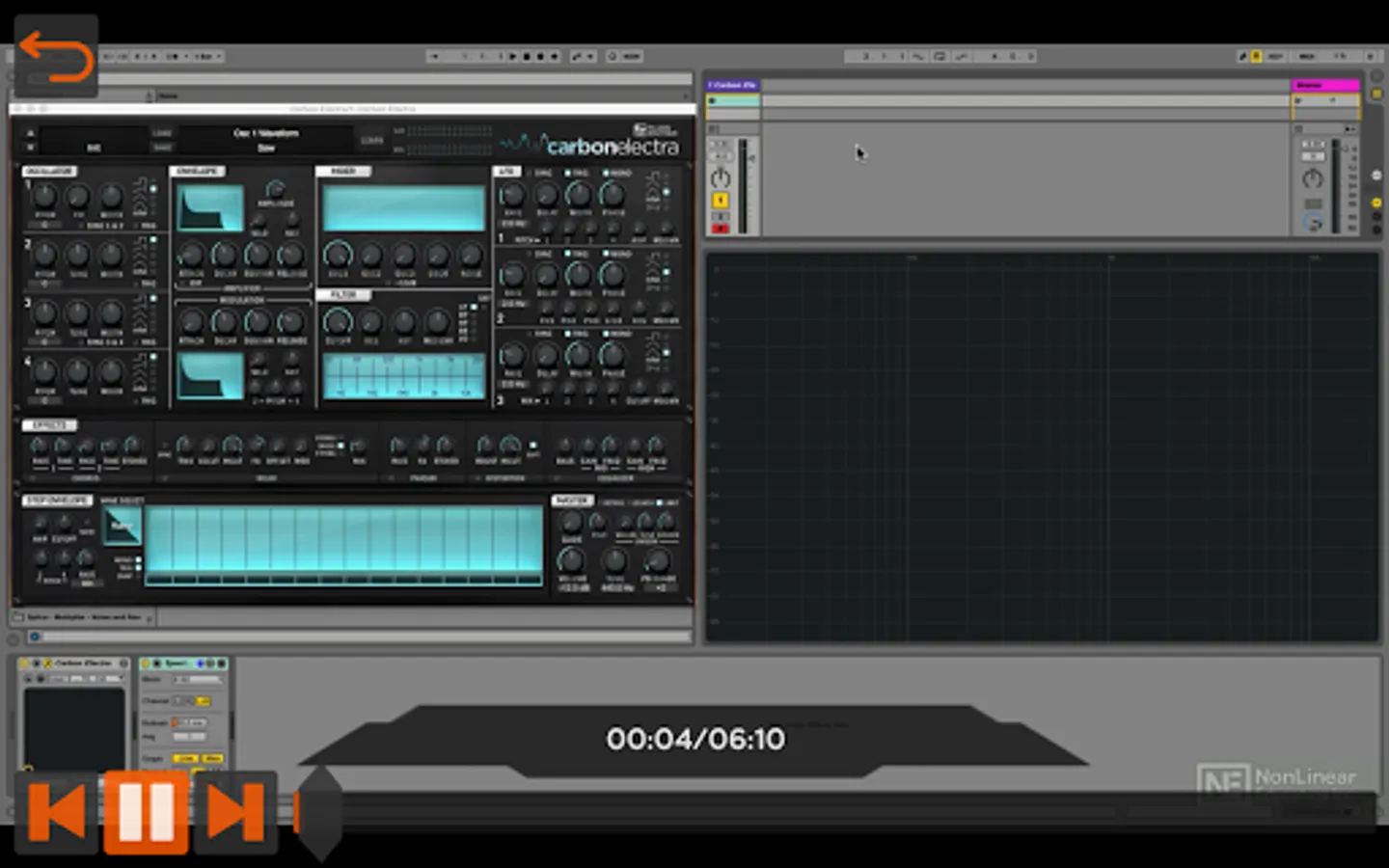This screenshot has width=1389, height=868.
Task: Adjust Oscillator 1 Width knob
Action: click(x=112, y=197)
